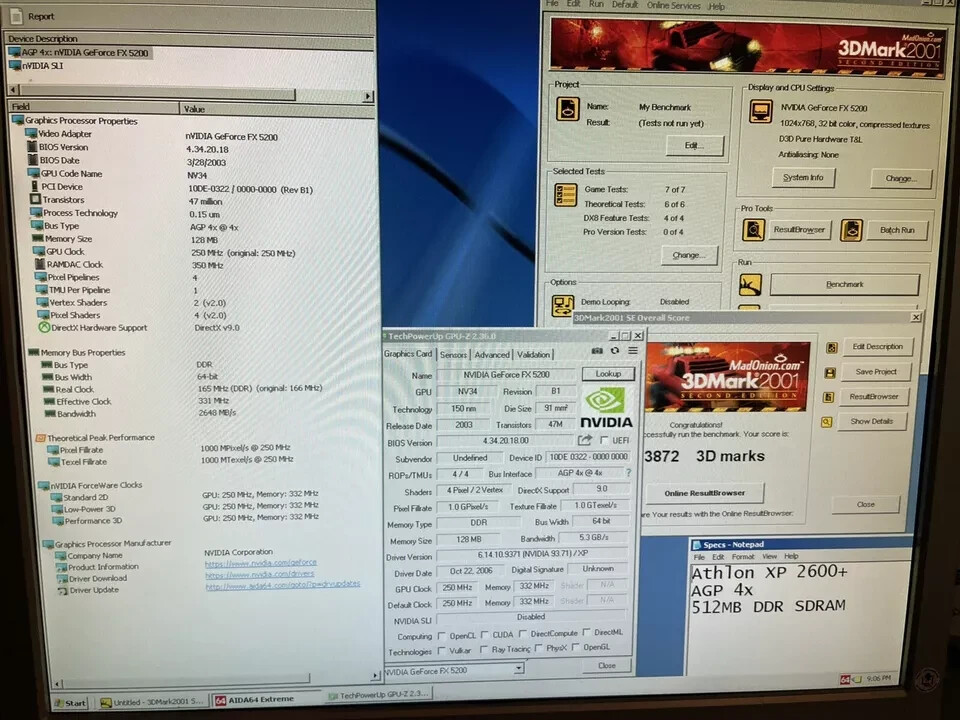Click the System Info button
Screen dimensions: 960x720
coord(803,178)
